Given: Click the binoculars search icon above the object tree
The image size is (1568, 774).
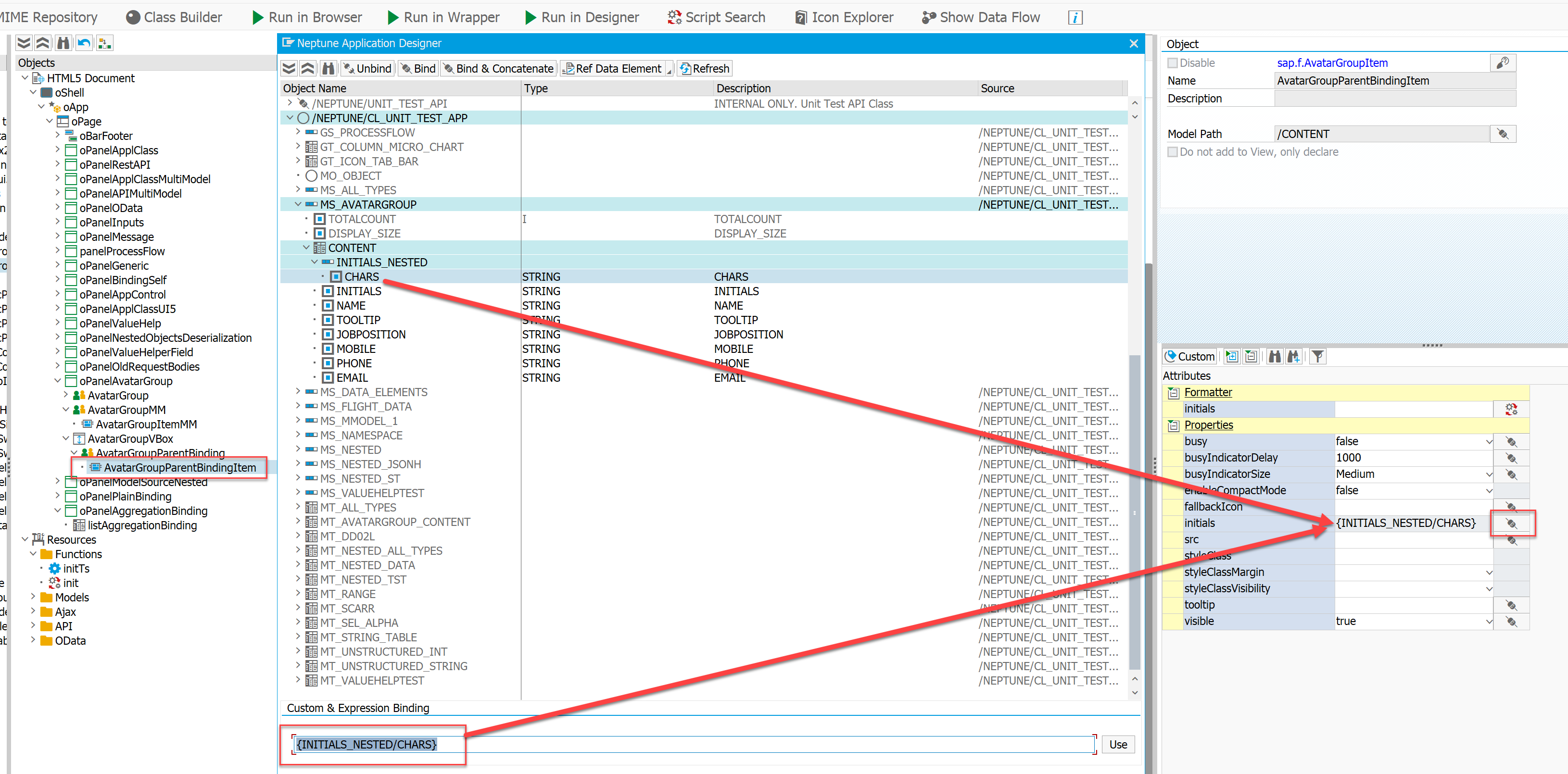Looking at the screenshot, I should tap(63, 43).
